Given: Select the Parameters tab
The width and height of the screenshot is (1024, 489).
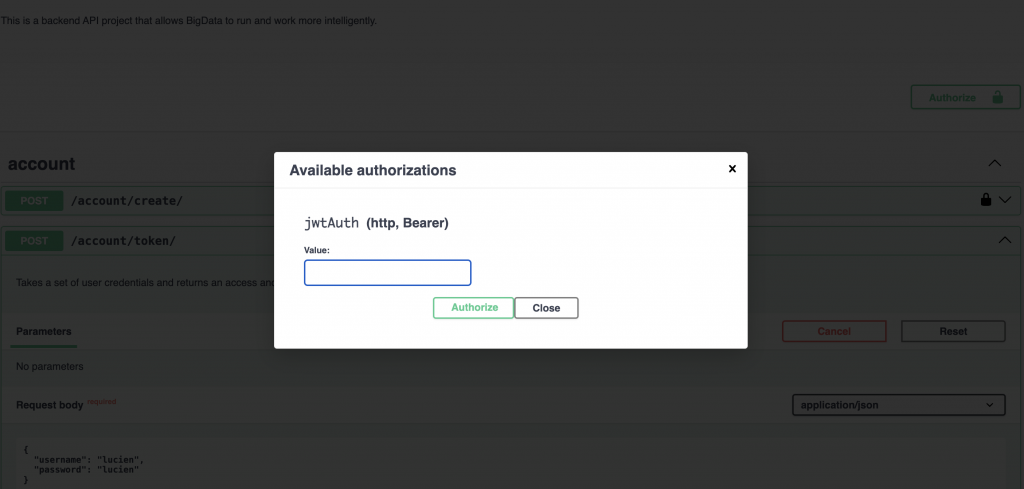Looking at the screenshot, I should click(44, 332).
